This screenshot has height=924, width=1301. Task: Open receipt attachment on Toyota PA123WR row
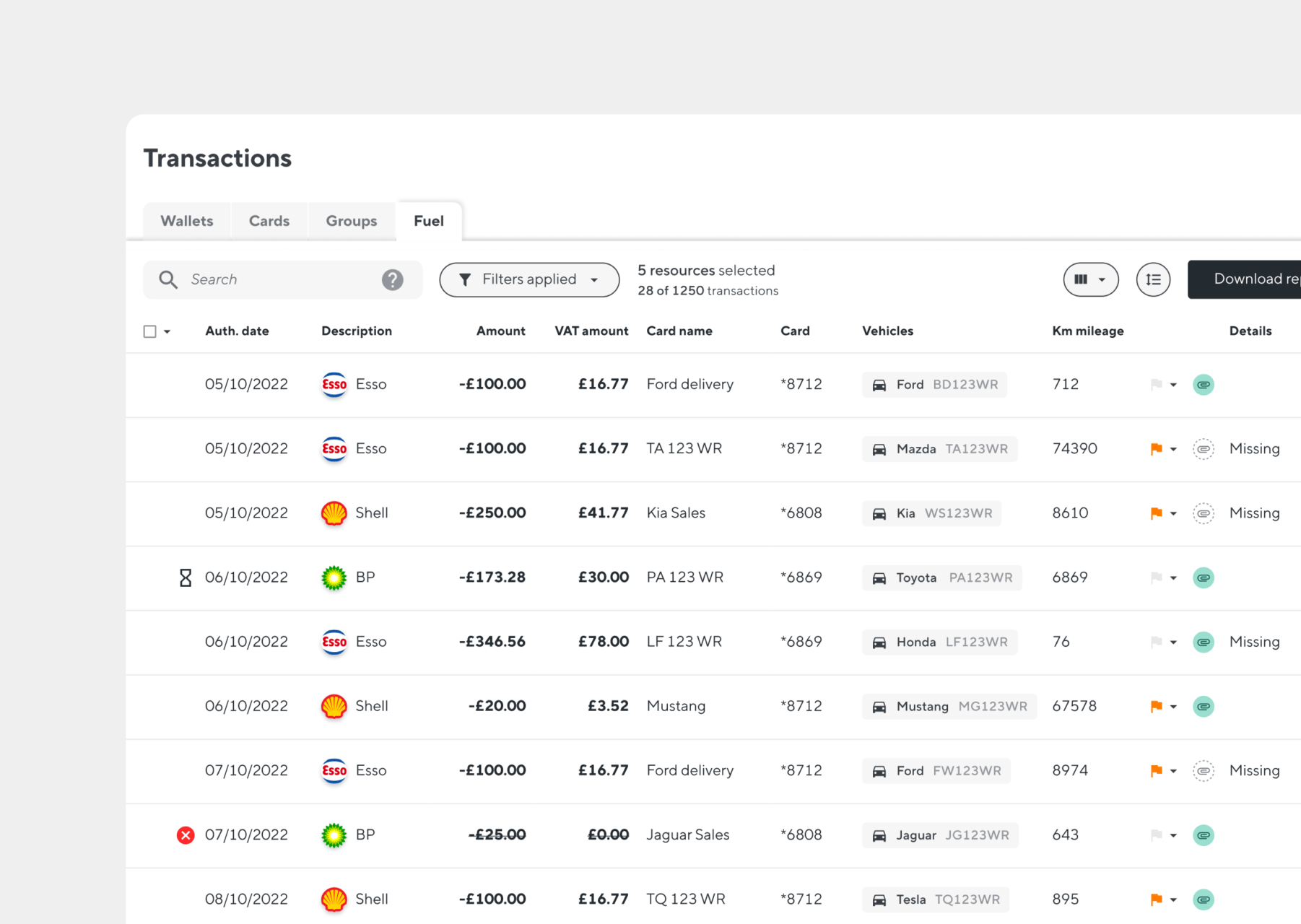pos(1204,577)
